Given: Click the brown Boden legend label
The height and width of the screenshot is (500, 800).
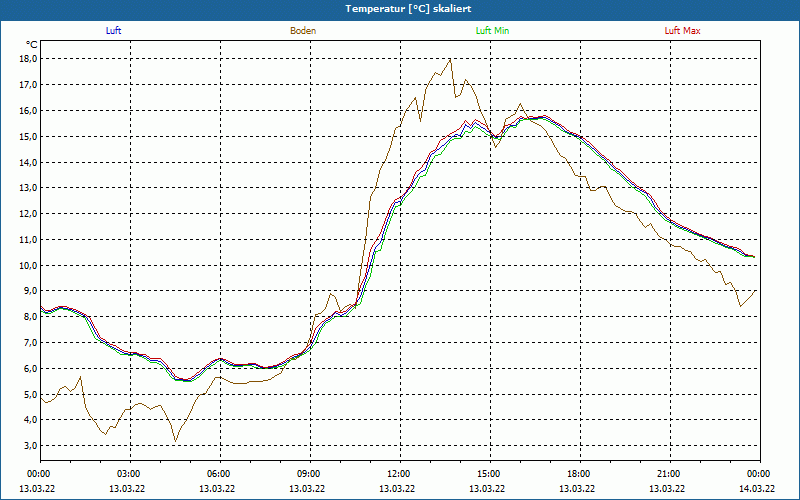Looking at the screenshot, I should pos(303,31).
